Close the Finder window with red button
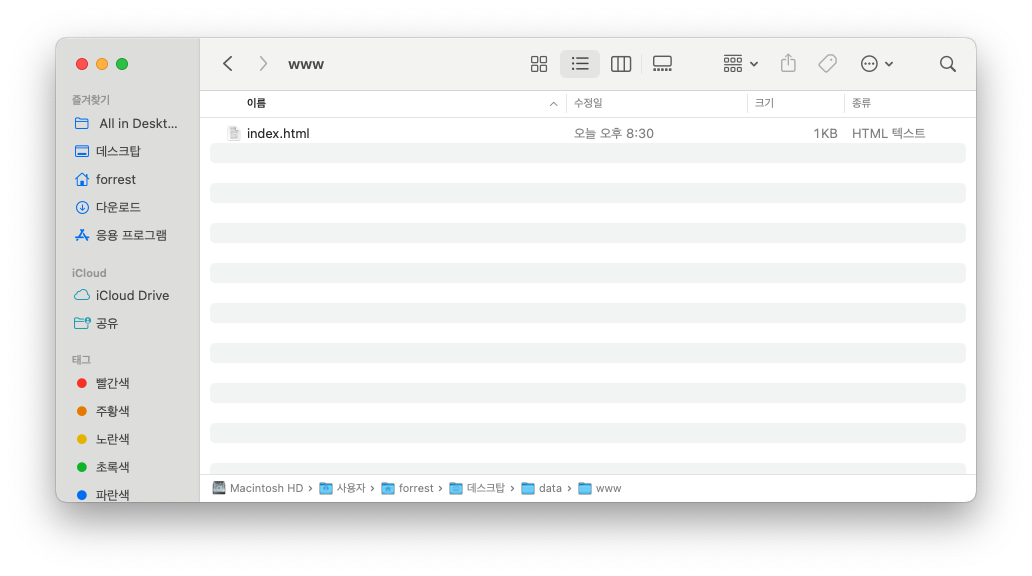 (x=82, y=64)
